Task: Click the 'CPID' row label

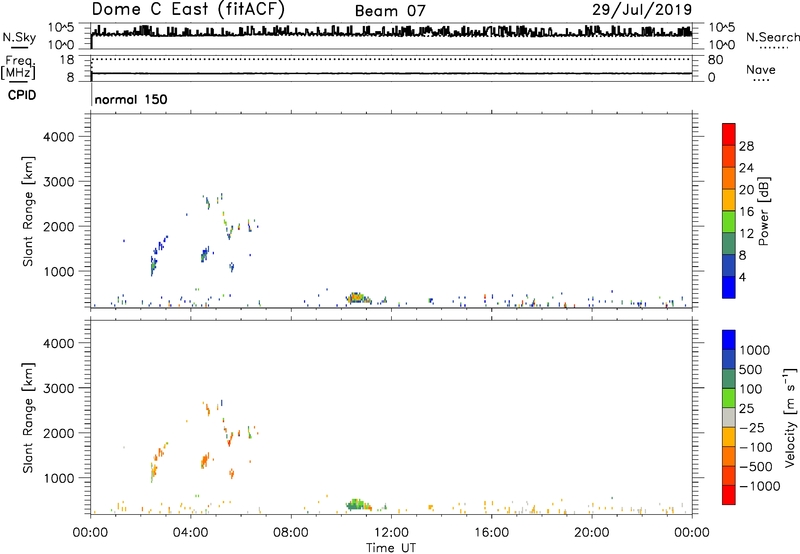Action: (22, 95)
